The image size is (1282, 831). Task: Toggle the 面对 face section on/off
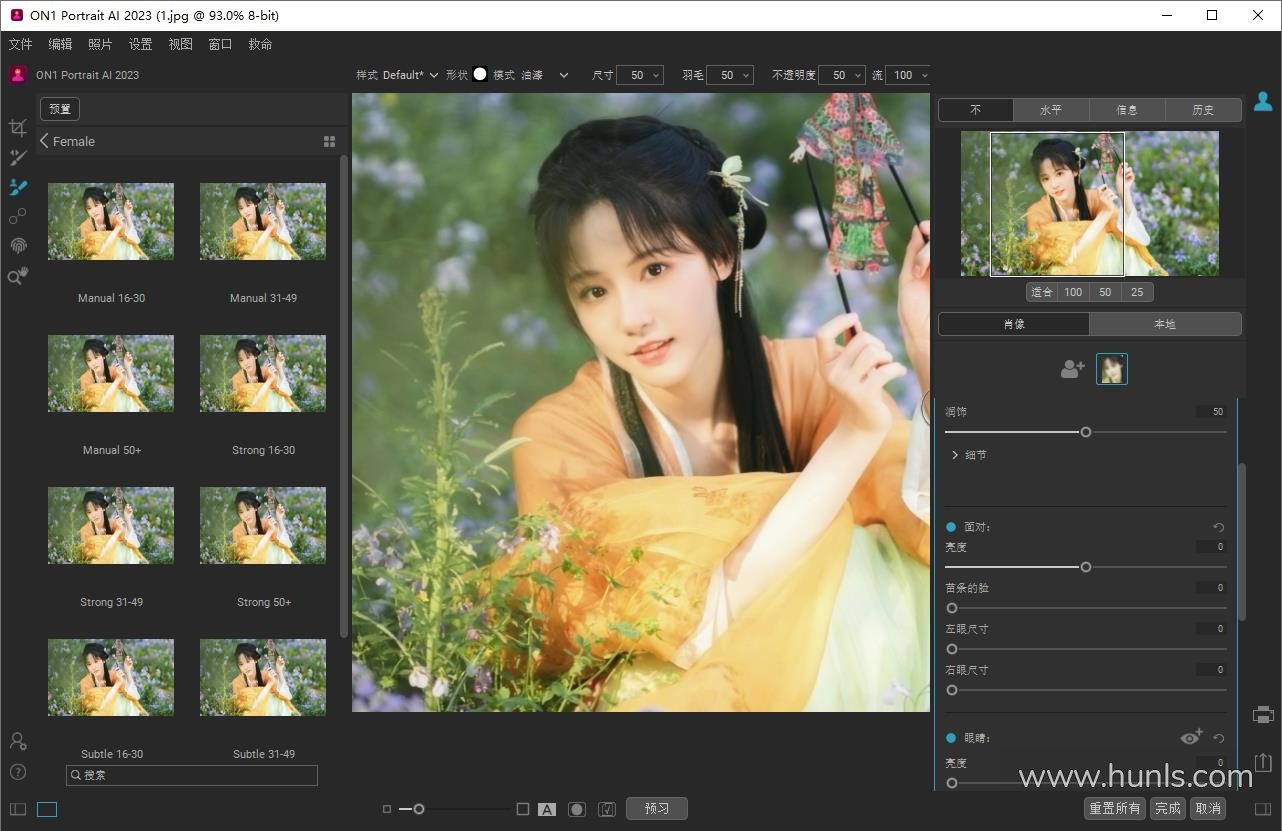click(951, 527)
